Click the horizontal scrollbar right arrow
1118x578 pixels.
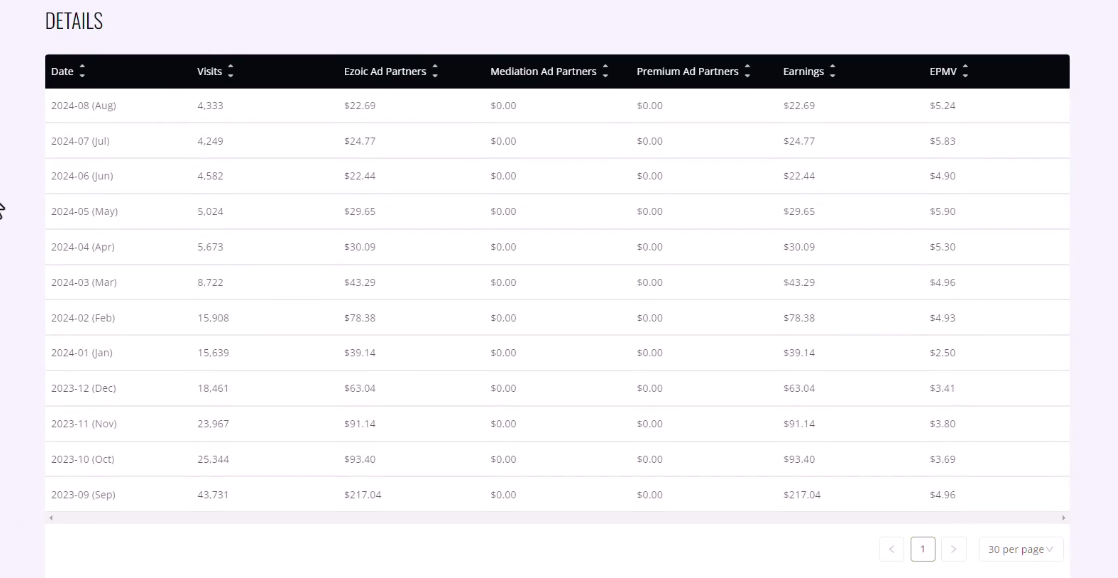[x=1063, y=518]
